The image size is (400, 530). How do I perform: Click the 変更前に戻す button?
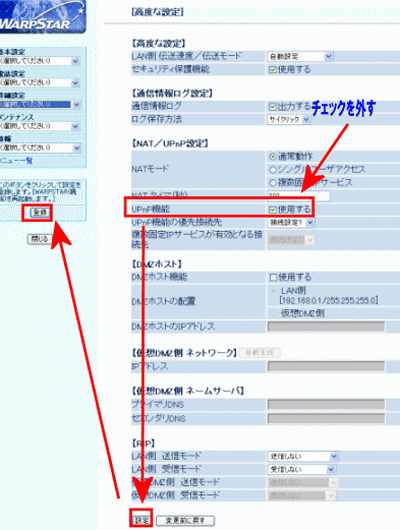[185, 521]
